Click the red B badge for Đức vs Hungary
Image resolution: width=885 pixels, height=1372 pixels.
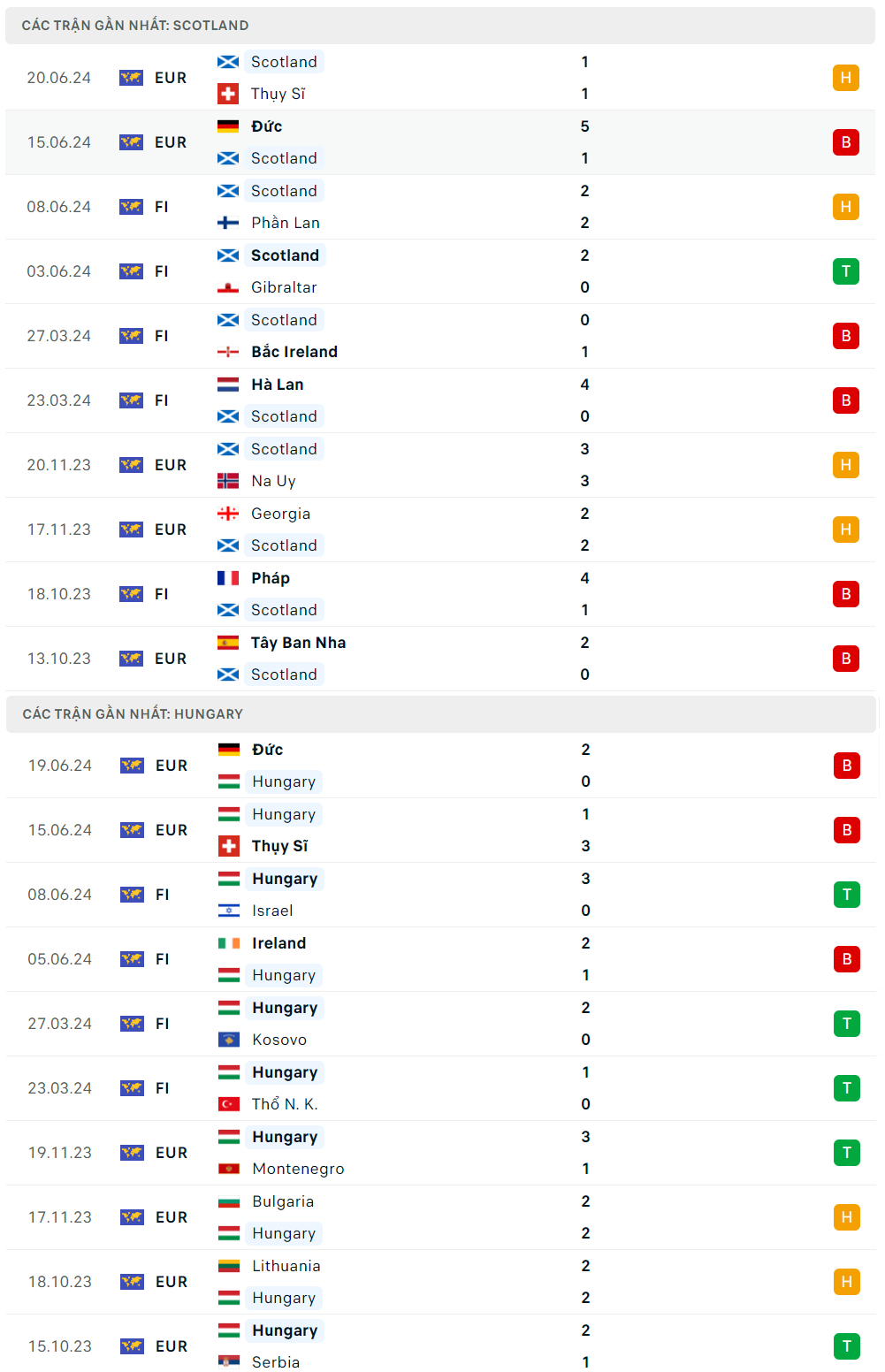[x=846, y=766]
